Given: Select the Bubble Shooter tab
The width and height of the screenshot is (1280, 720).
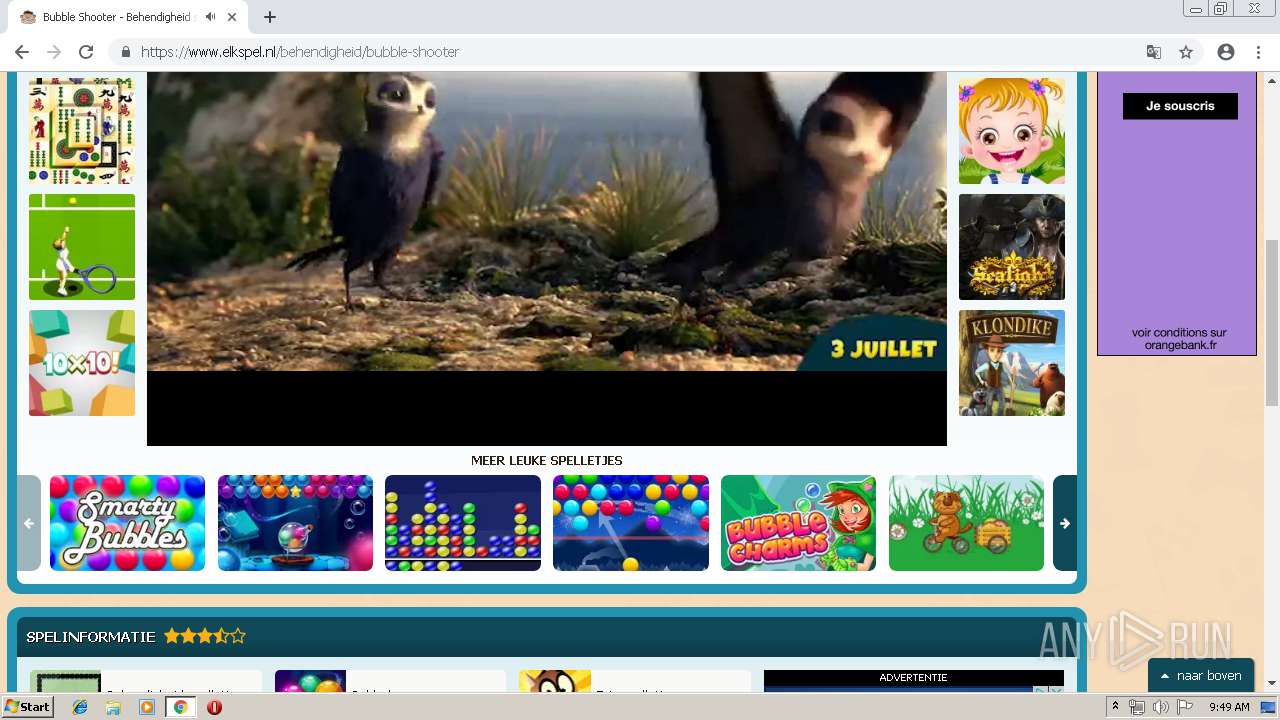Looking at the screenshot, I should [x=128, y=17].
